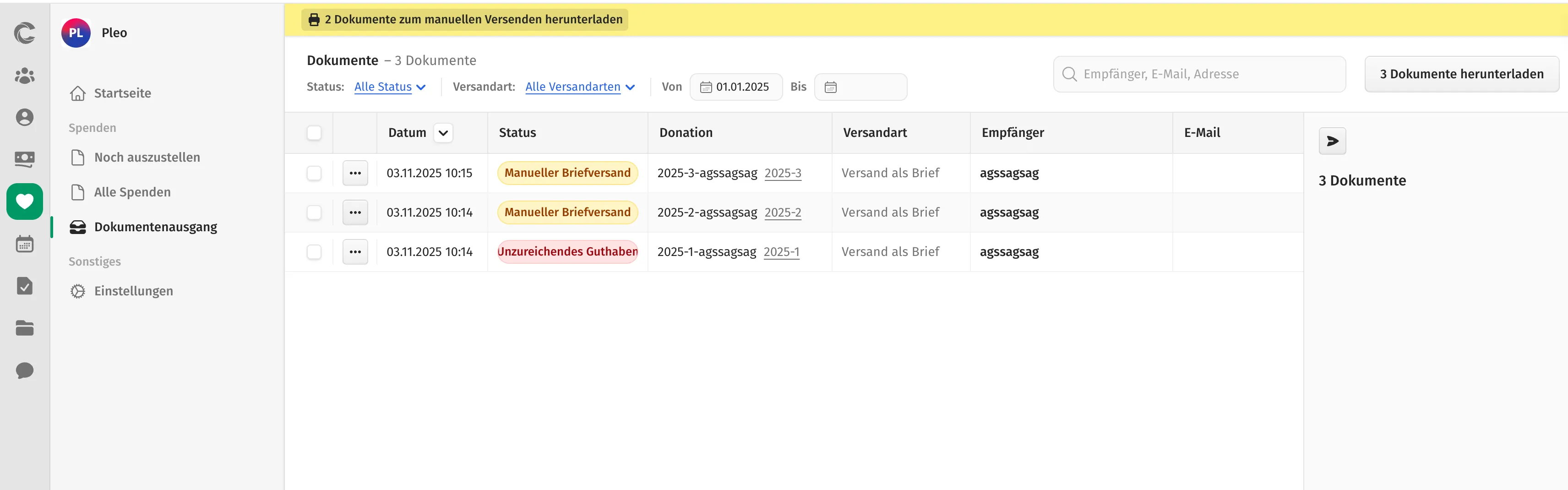The image size is (1568, 490).
Task: Go to Alle Spenden in sidebar
Action: [132, 192]
